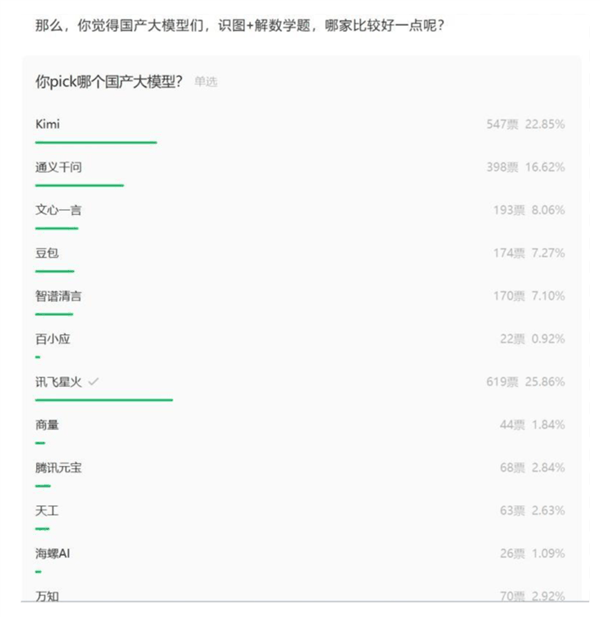Click the green result bar under 讯飞星火
Image resolution: width=600 pixels, height=617 pixels.
point(104,399)
